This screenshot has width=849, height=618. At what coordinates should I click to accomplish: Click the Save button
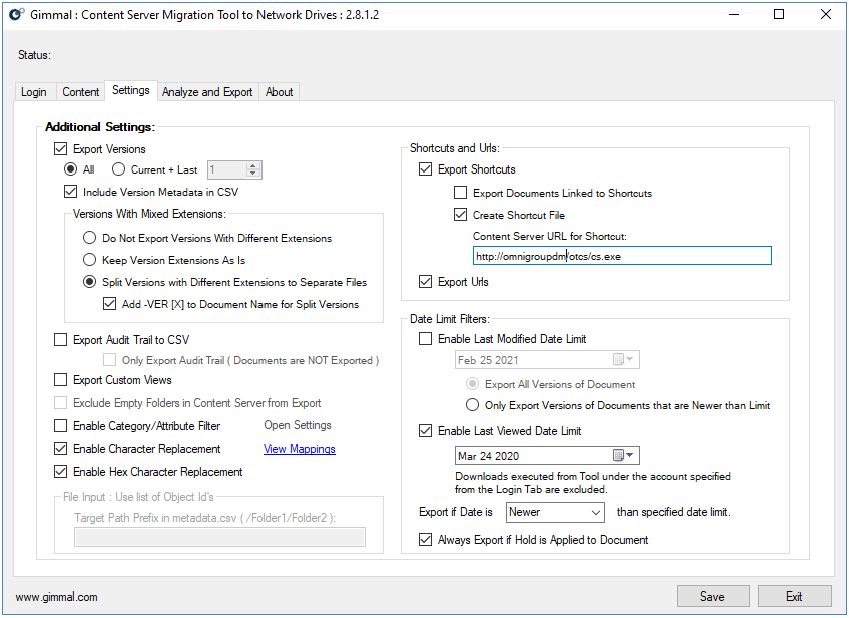[712, 596]
